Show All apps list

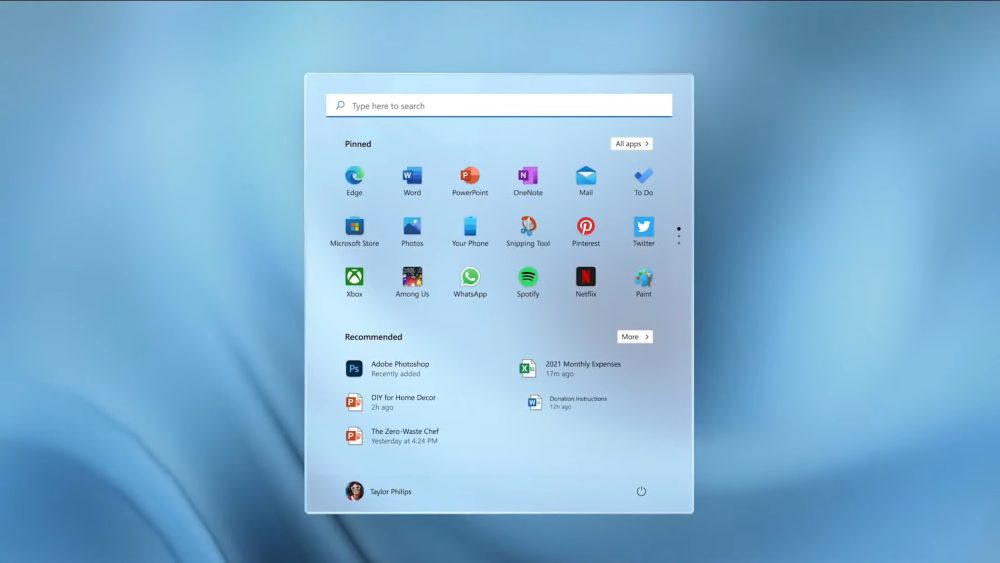[x=631, y=143]
